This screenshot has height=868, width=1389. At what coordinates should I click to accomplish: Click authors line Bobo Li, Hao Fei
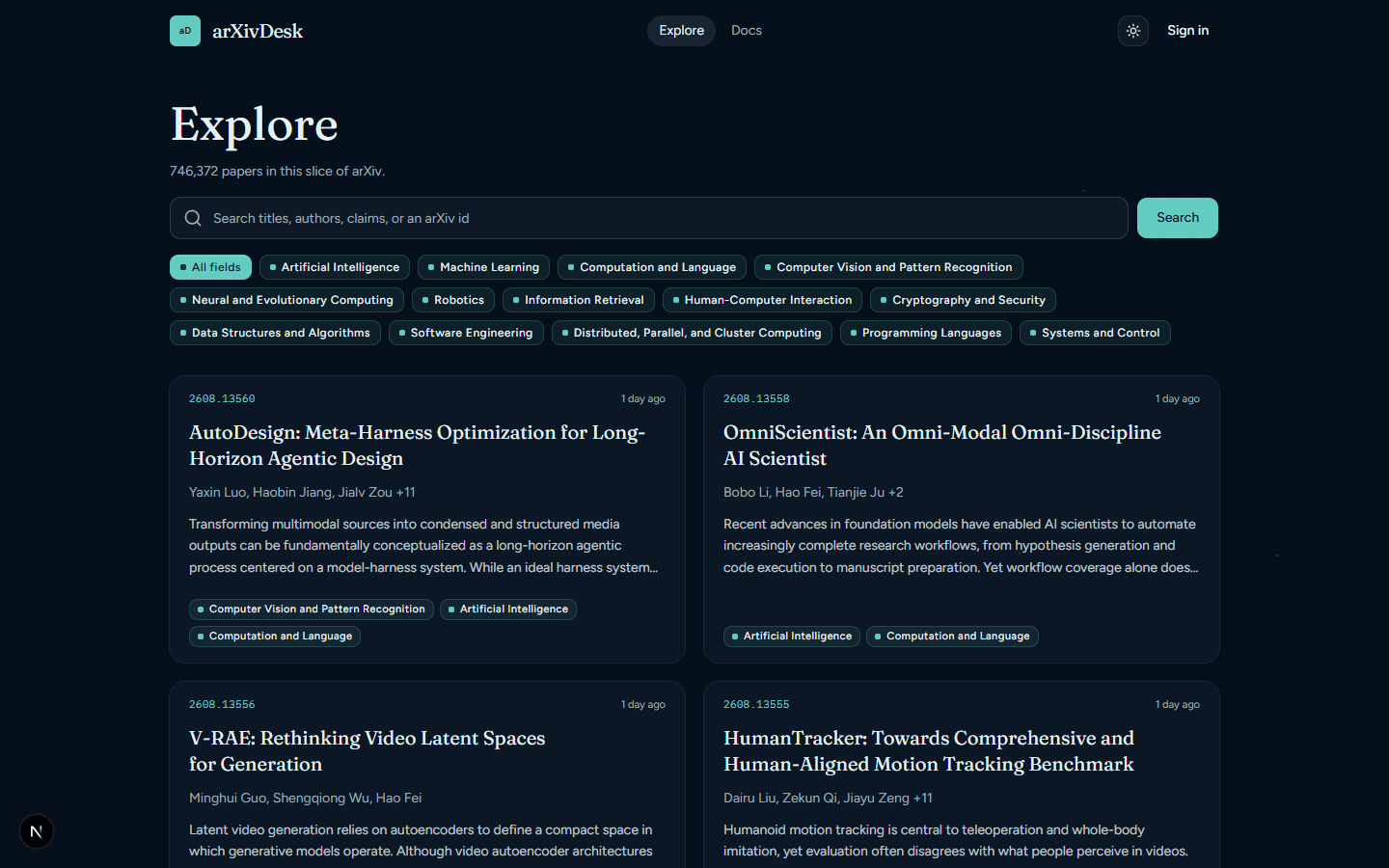pyautogui.click(x=813, y=492)
